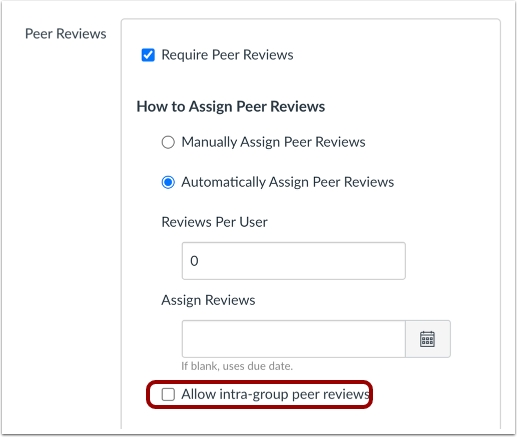
Task: Click the Reviews Per User label
Action: click(x=214, y=222)
